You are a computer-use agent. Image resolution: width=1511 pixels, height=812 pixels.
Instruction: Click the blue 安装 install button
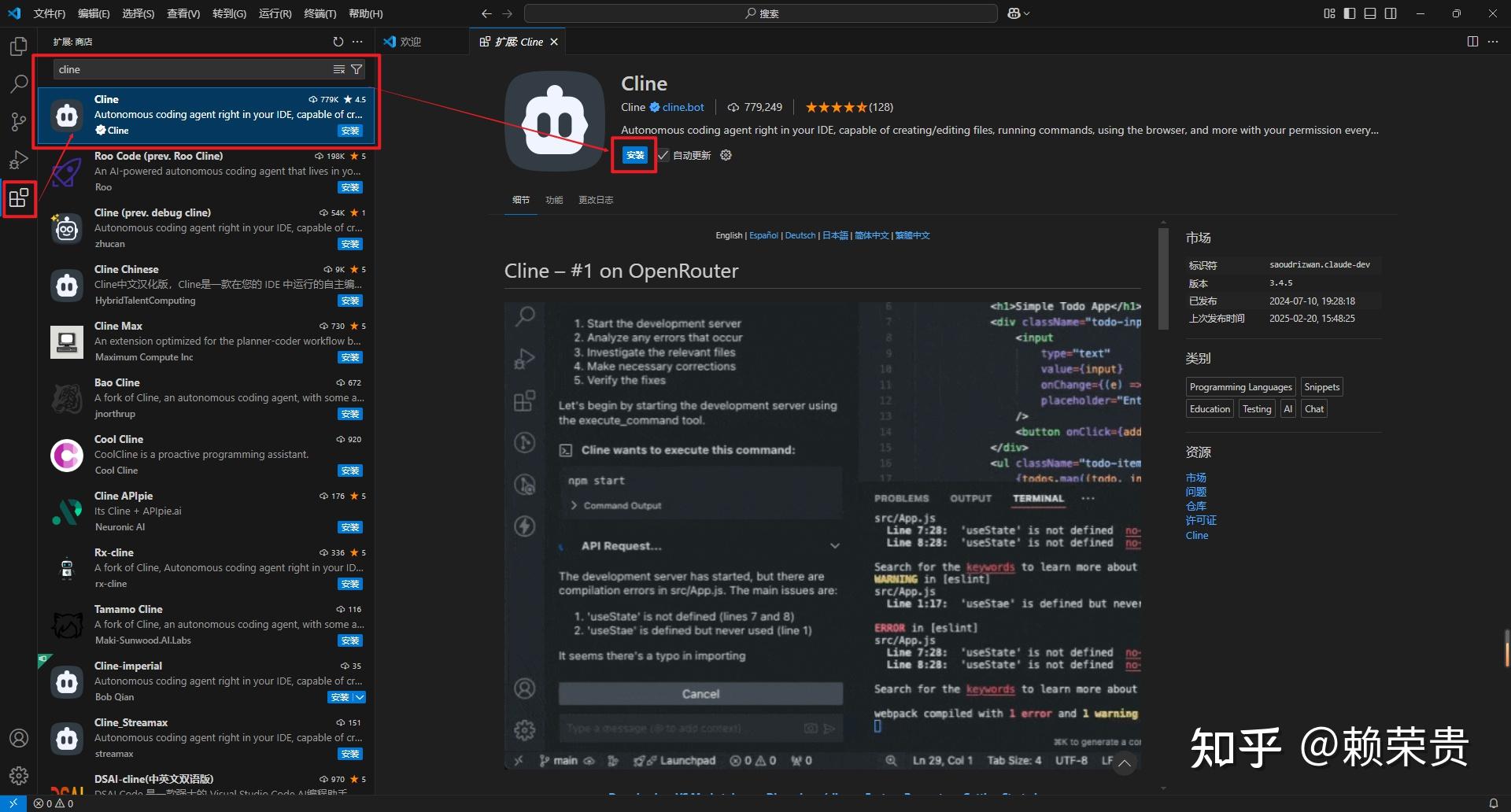click(x=634, y=155)
